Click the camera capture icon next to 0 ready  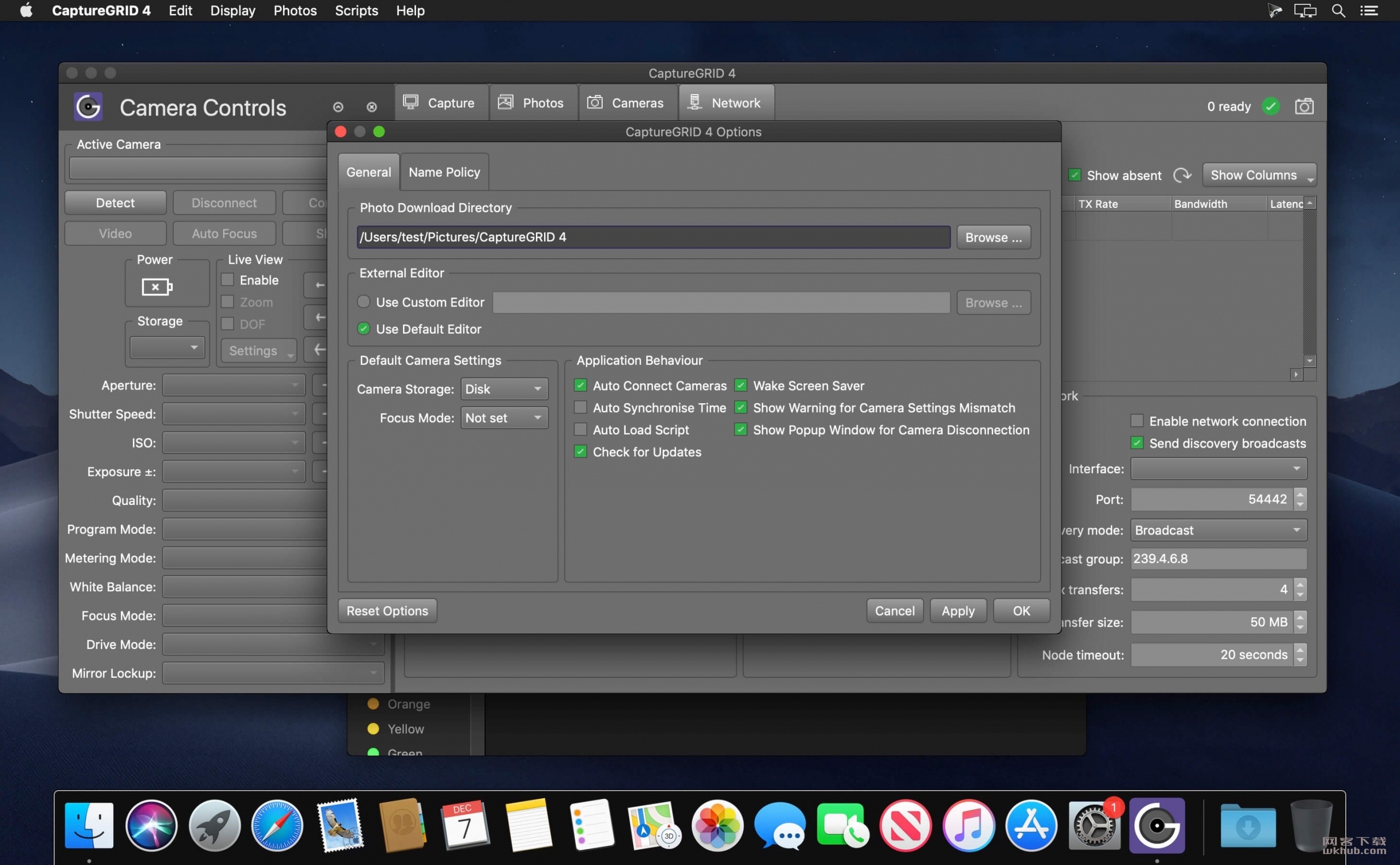[x=1304, y=106]
